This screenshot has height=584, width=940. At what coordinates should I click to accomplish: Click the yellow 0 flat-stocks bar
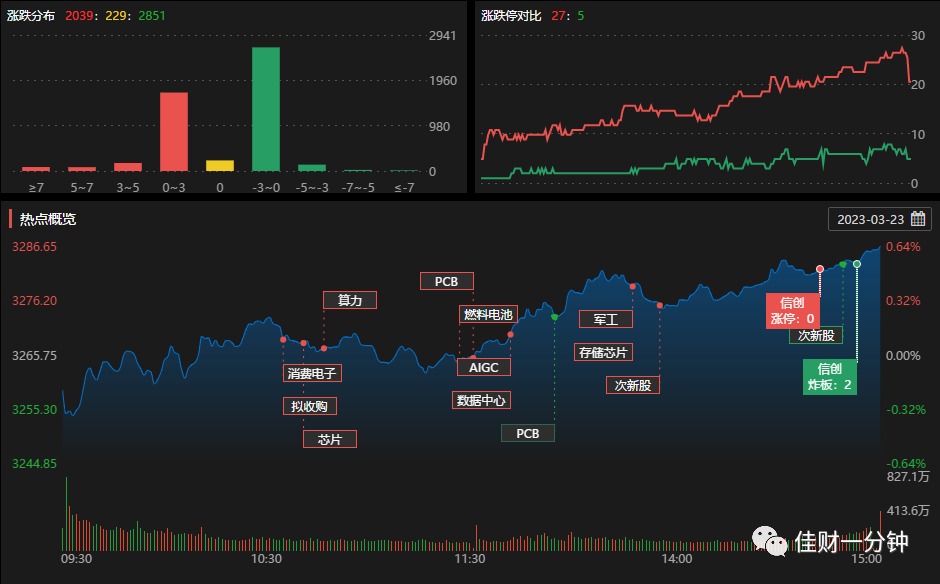tap(220, 165)
